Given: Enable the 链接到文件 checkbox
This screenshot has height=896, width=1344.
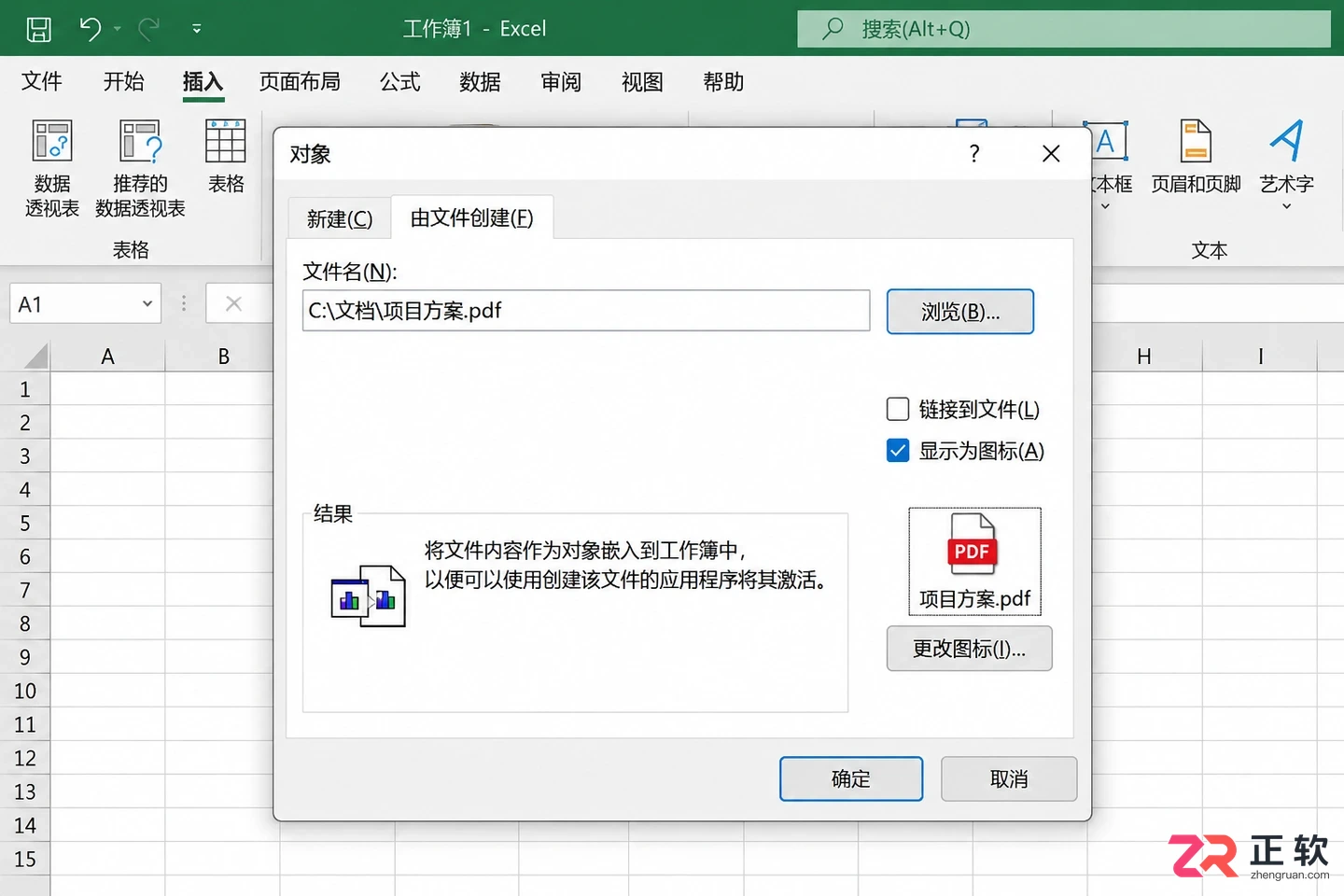Looking at the screenshot, I should pyautogui.click(x=898, y=410).
